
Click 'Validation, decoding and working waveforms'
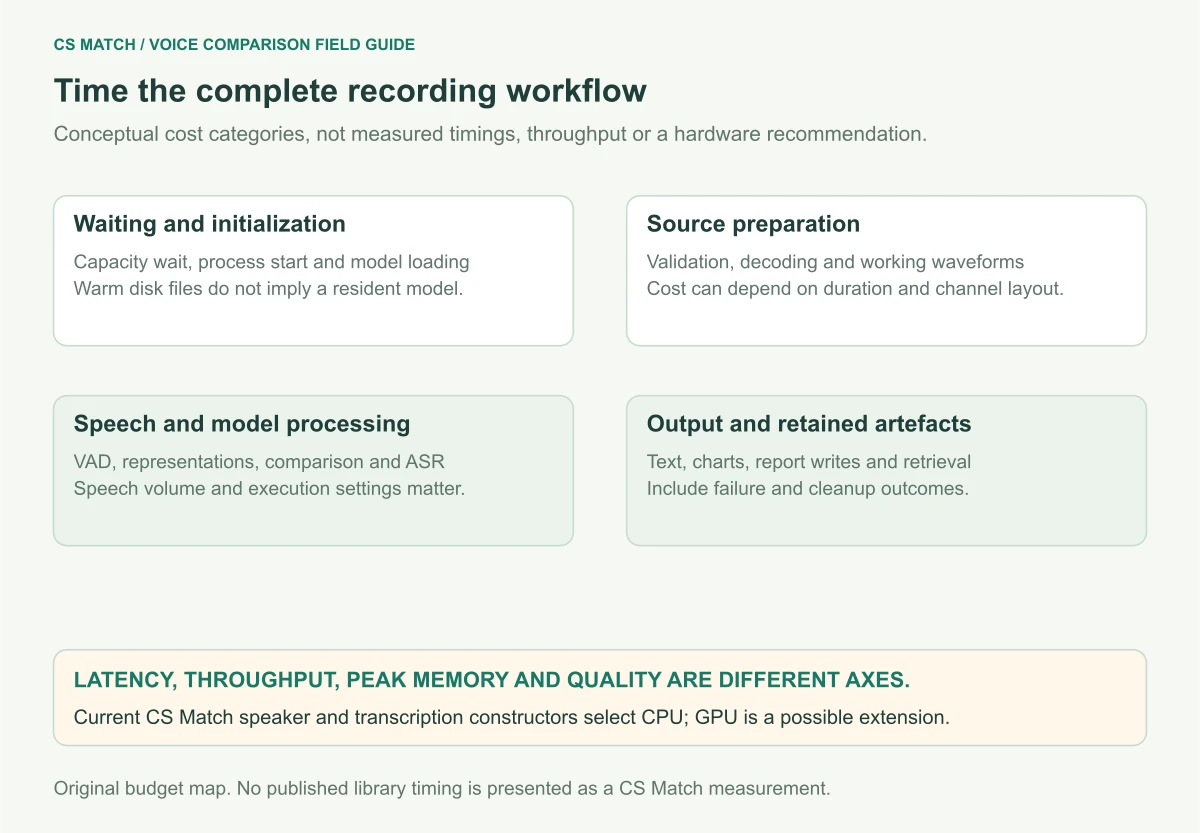[835, 262]
